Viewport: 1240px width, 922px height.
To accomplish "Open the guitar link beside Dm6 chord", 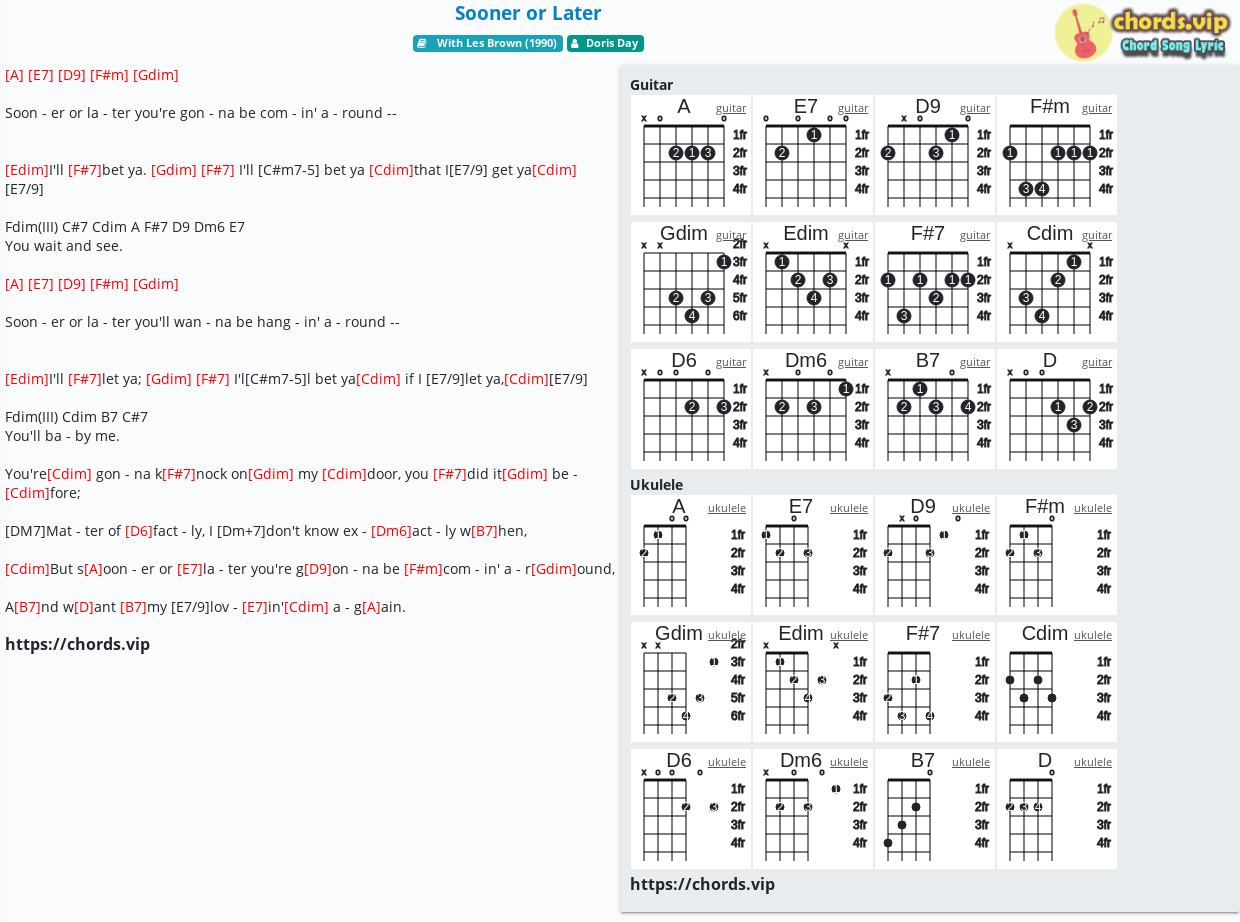I will (x=853, y=362).
